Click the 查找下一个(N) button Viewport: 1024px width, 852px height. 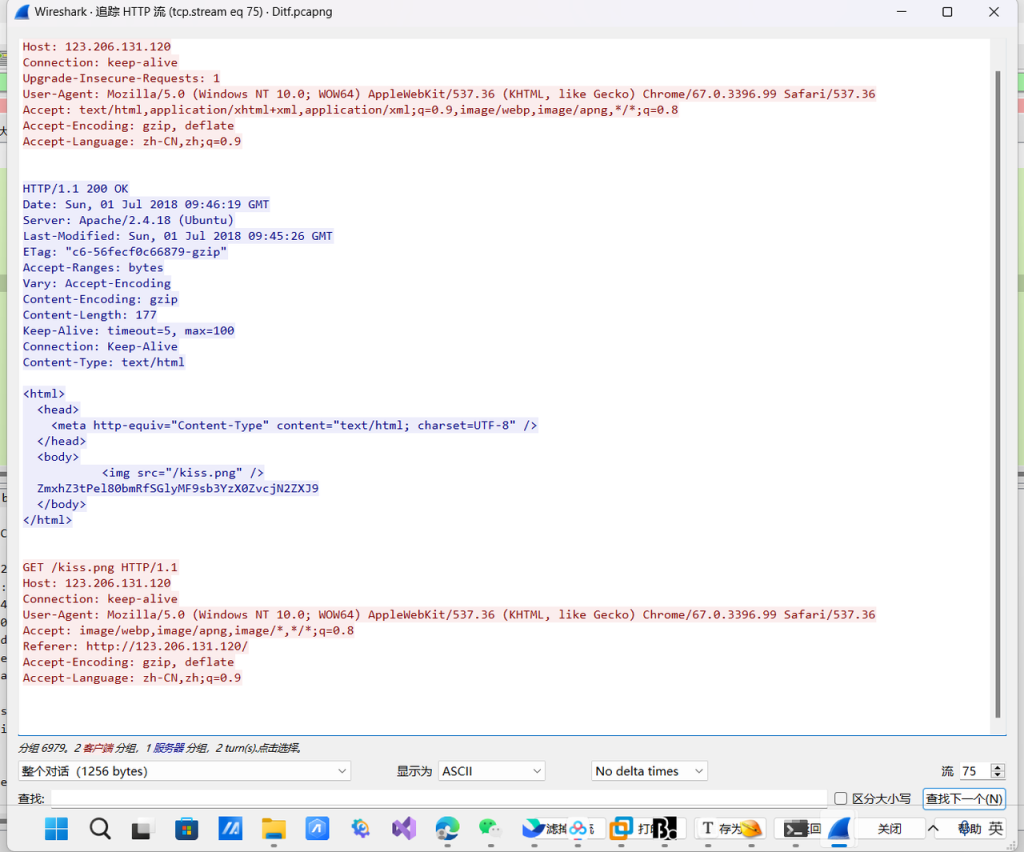[x=963, y=799]
